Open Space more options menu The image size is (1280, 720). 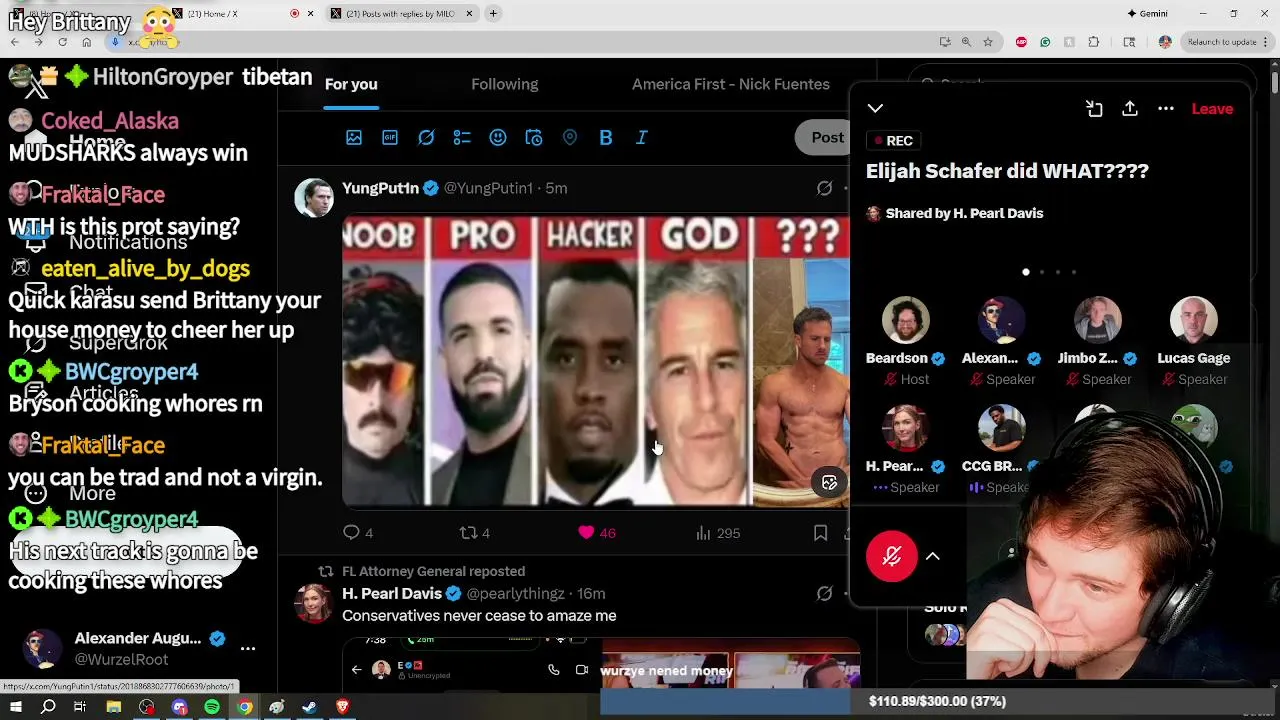(x=1166, y=108)
